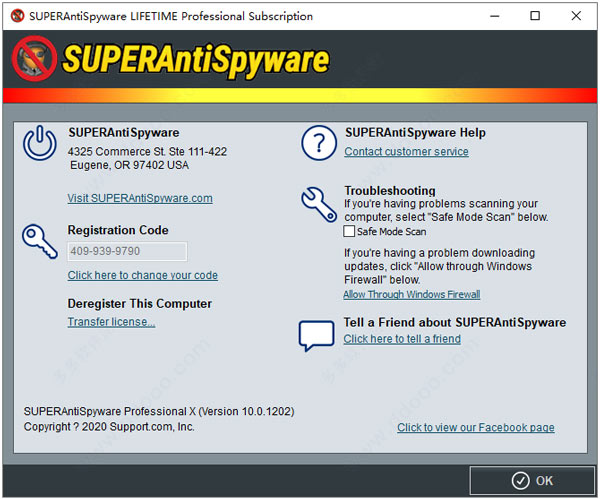Select the address line 4325 Commerce St. Ste 111-422
The width and height of the screenshot is (600, 499).
[x=147, y=152]
